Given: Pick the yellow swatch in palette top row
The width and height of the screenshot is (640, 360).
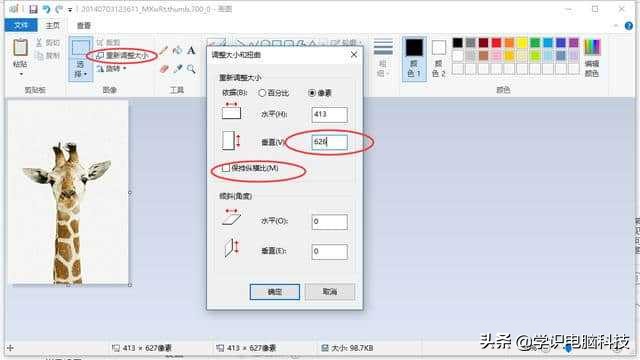Looking at the screenshot, I should point(522,42).
